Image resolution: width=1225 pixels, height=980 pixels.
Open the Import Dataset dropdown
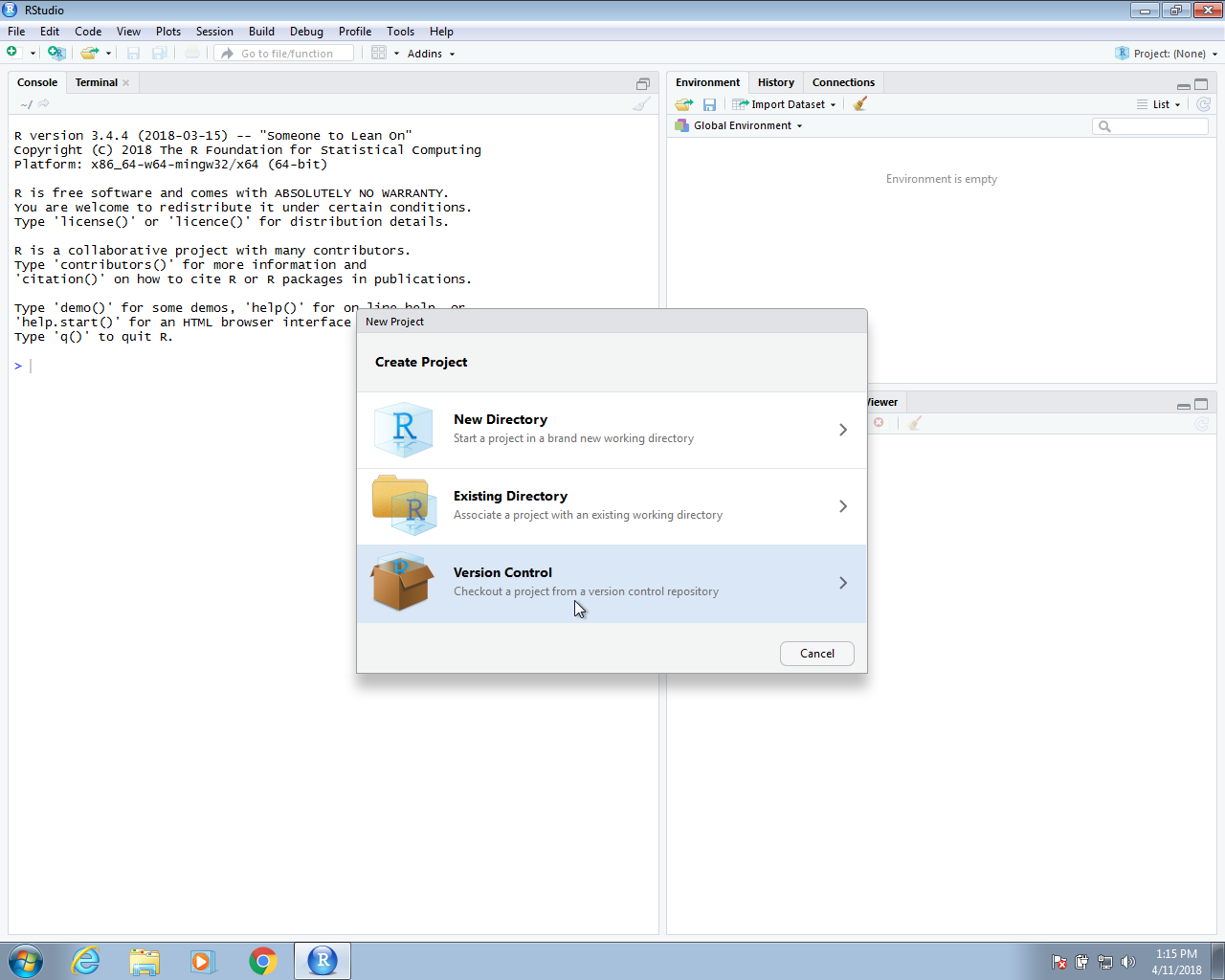tap(785, 104)
